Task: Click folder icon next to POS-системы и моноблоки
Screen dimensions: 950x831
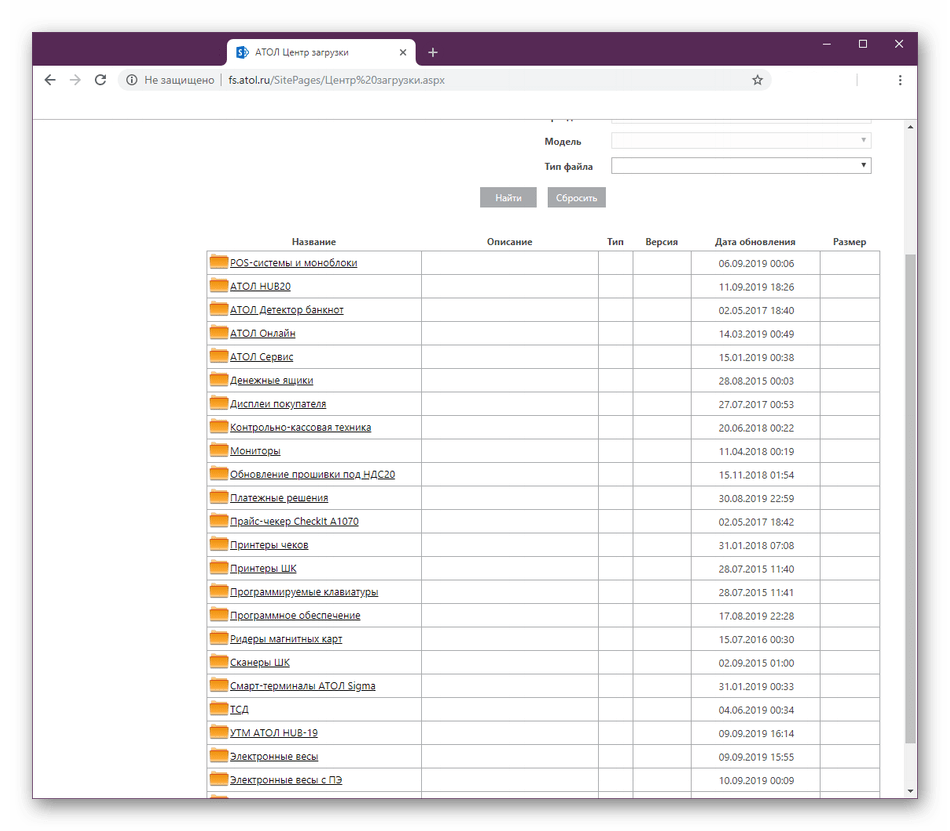Action: pyautogui.click(x=219, y=262)
